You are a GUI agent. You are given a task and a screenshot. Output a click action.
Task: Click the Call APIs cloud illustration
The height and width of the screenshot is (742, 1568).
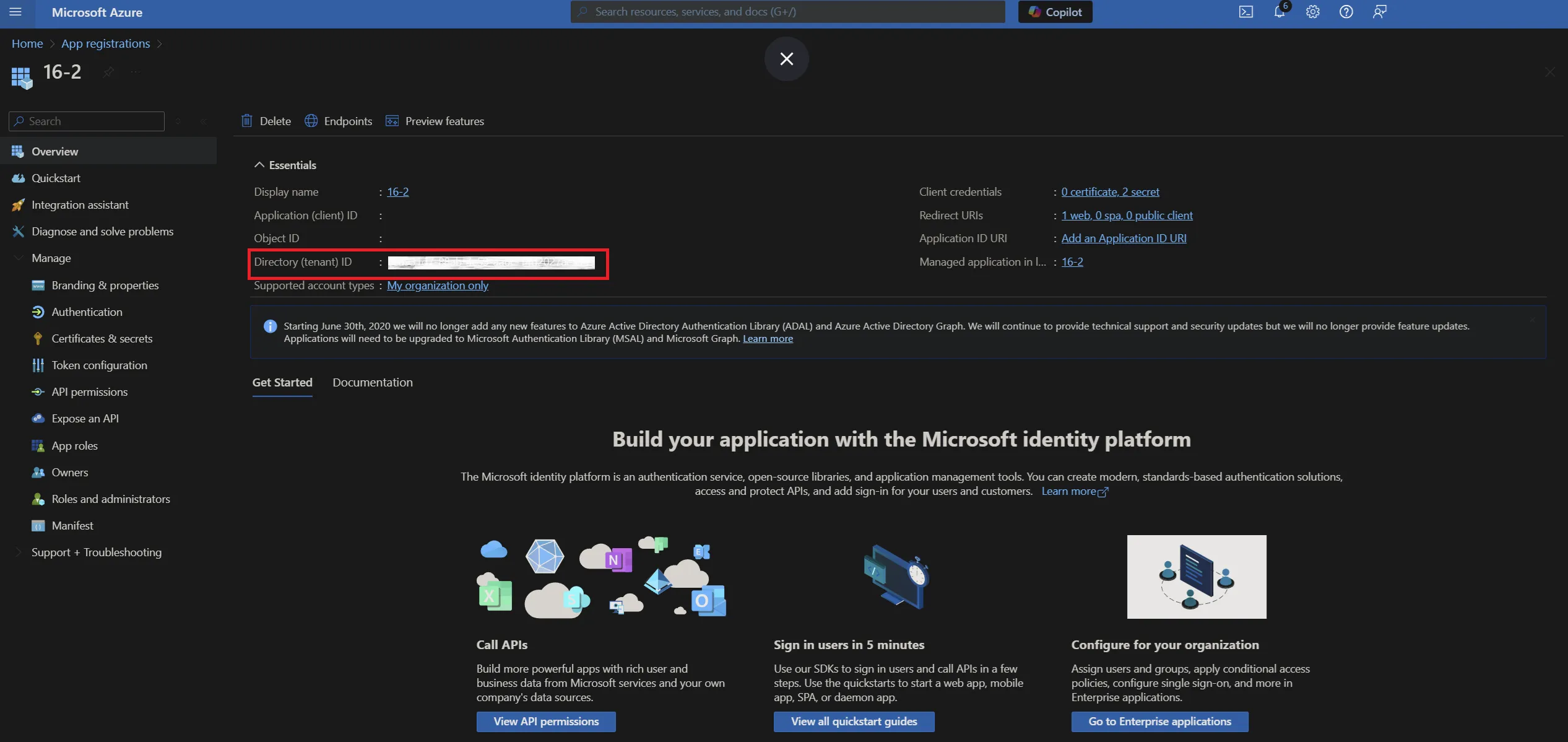[601, 577]
